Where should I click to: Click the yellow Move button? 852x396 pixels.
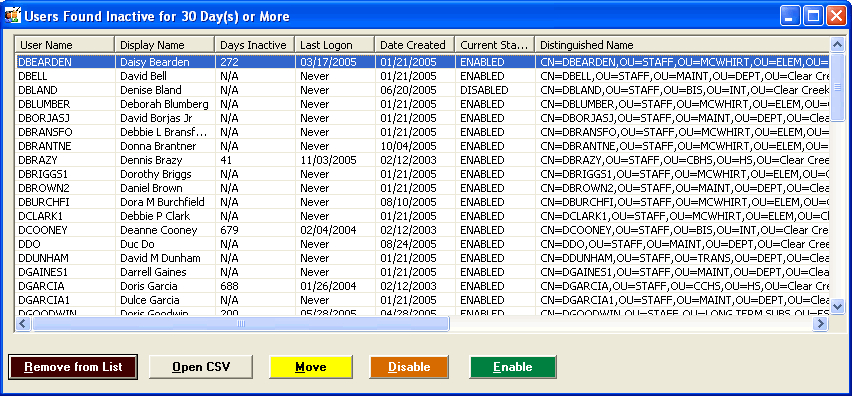click(311, 367)
